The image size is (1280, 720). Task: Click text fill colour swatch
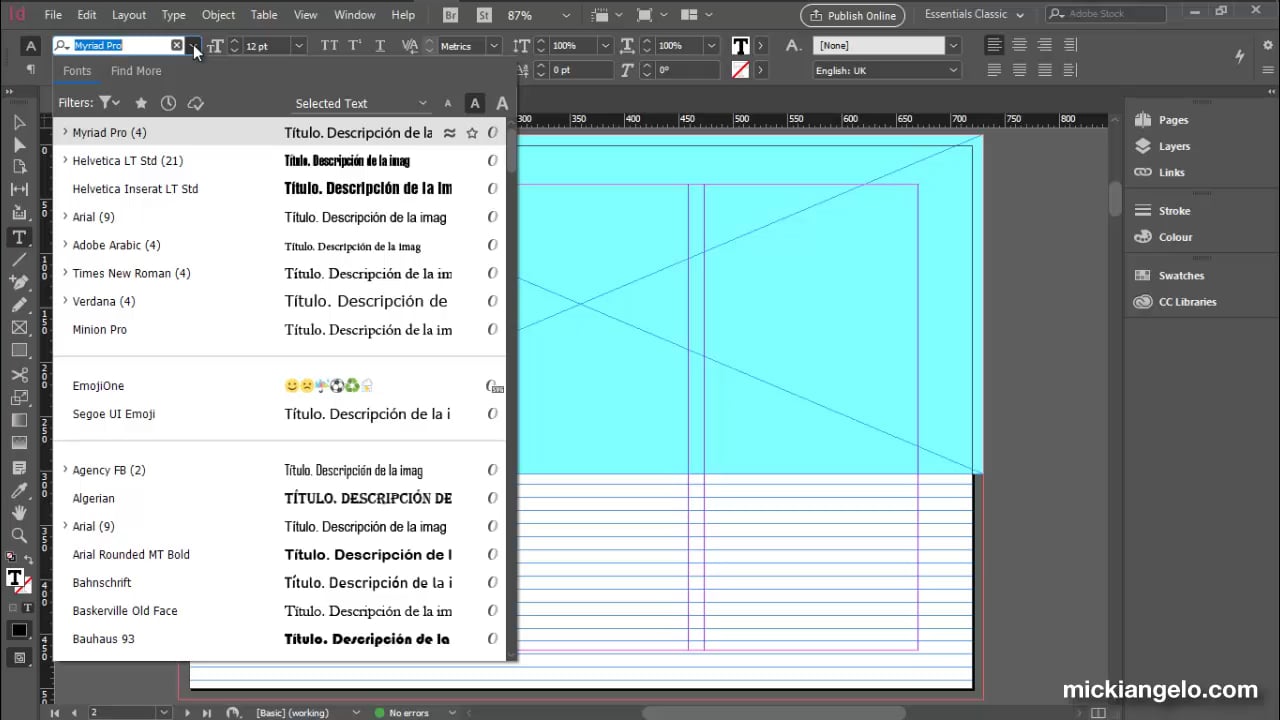click(741, 46)
